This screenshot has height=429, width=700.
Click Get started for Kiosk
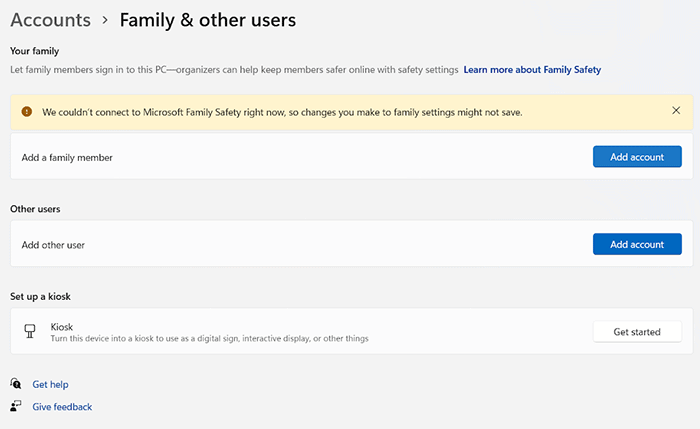[x=637, y=332]
